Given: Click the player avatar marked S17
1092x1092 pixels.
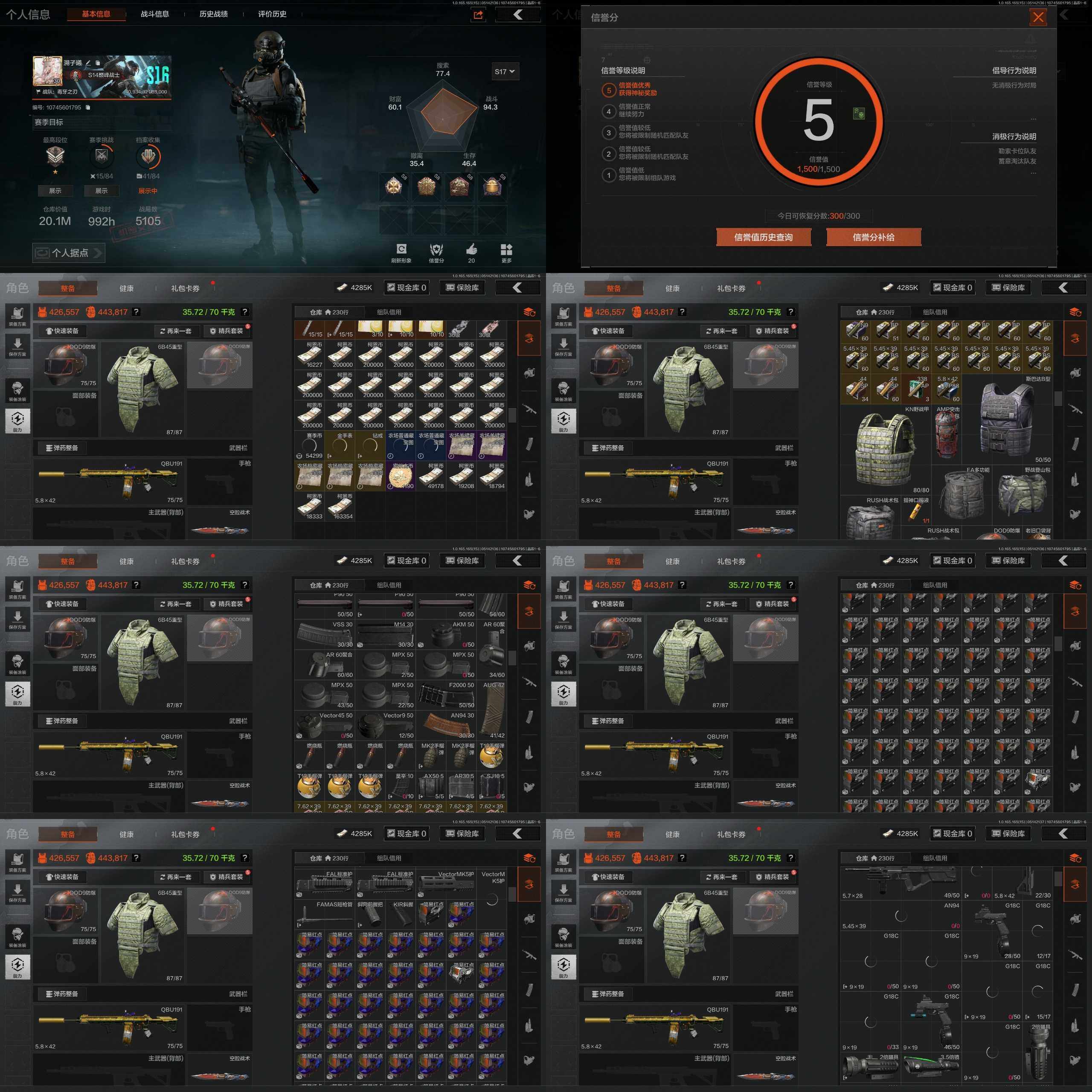Looking at the screenshot, I should (x=47, y=71).
